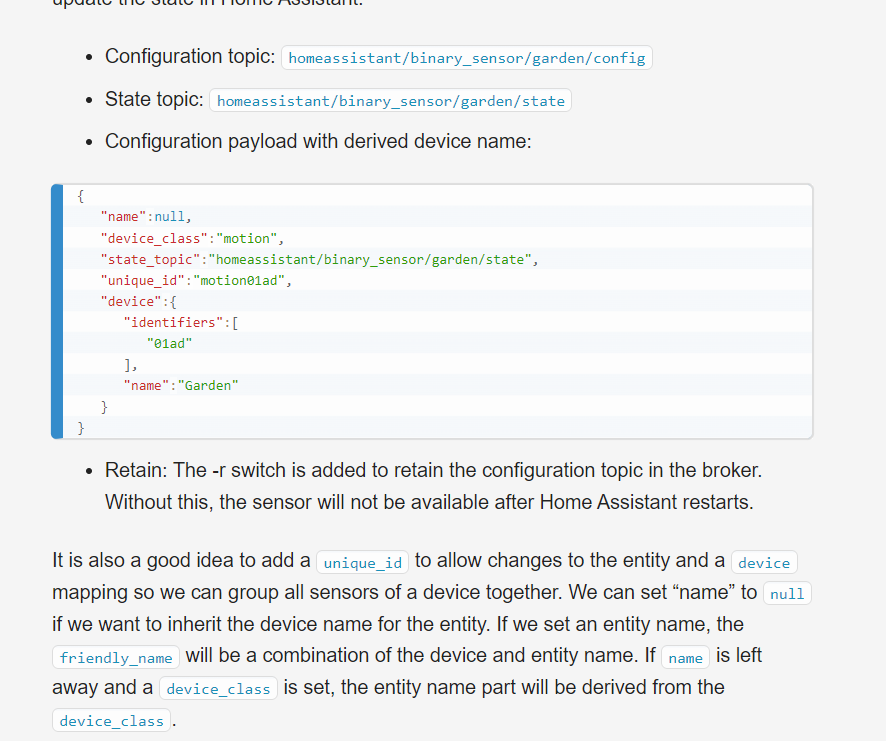
Task: Click the '"name":"Garden"' code line
Action: (181, 385)
